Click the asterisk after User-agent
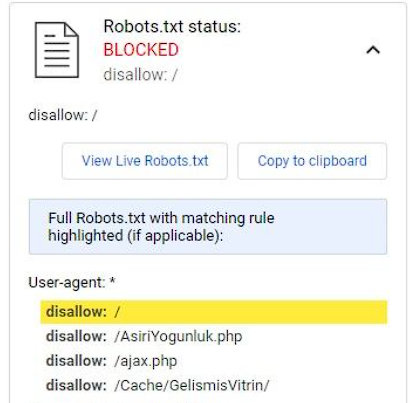This screenshot has width=414, height=403. (x=112, y=281)
